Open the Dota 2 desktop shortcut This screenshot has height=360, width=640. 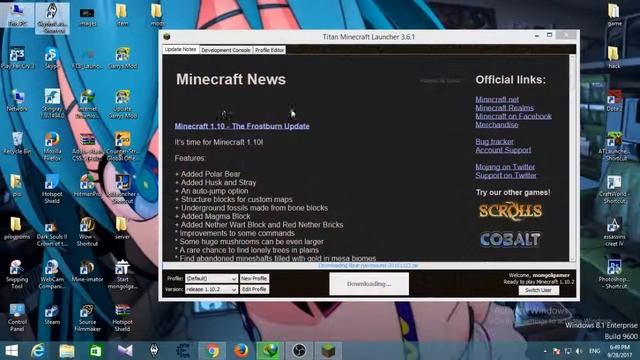click(614, 100)
